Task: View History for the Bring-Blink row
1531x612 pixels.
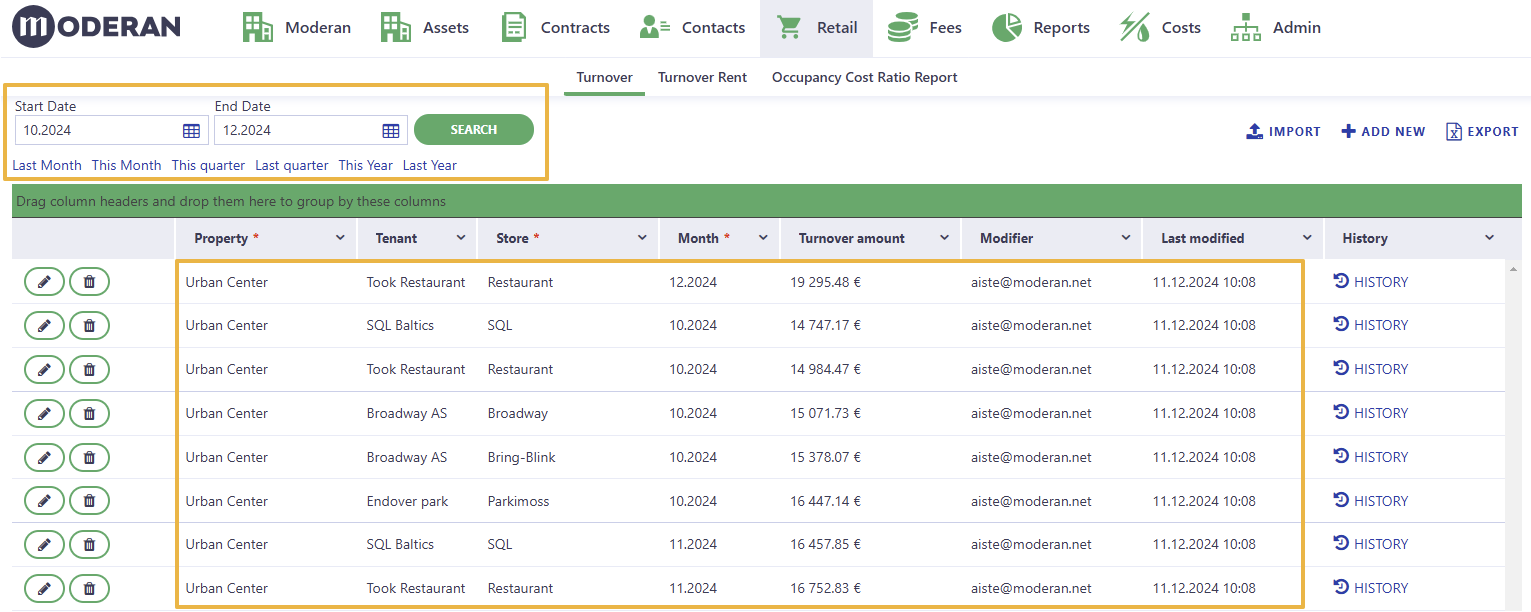Action: click(1371, 457)
